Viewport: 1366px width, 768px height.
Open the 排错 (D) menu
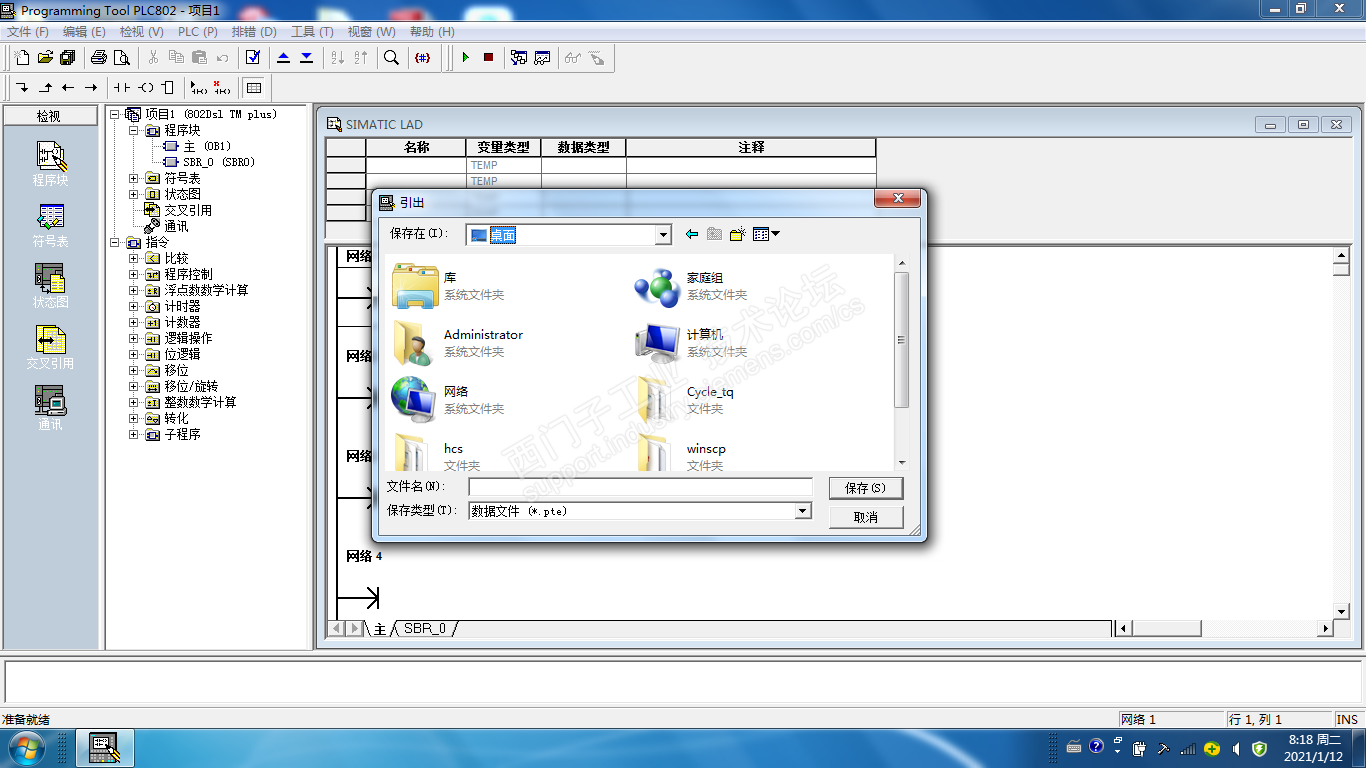tap(254, 32)
